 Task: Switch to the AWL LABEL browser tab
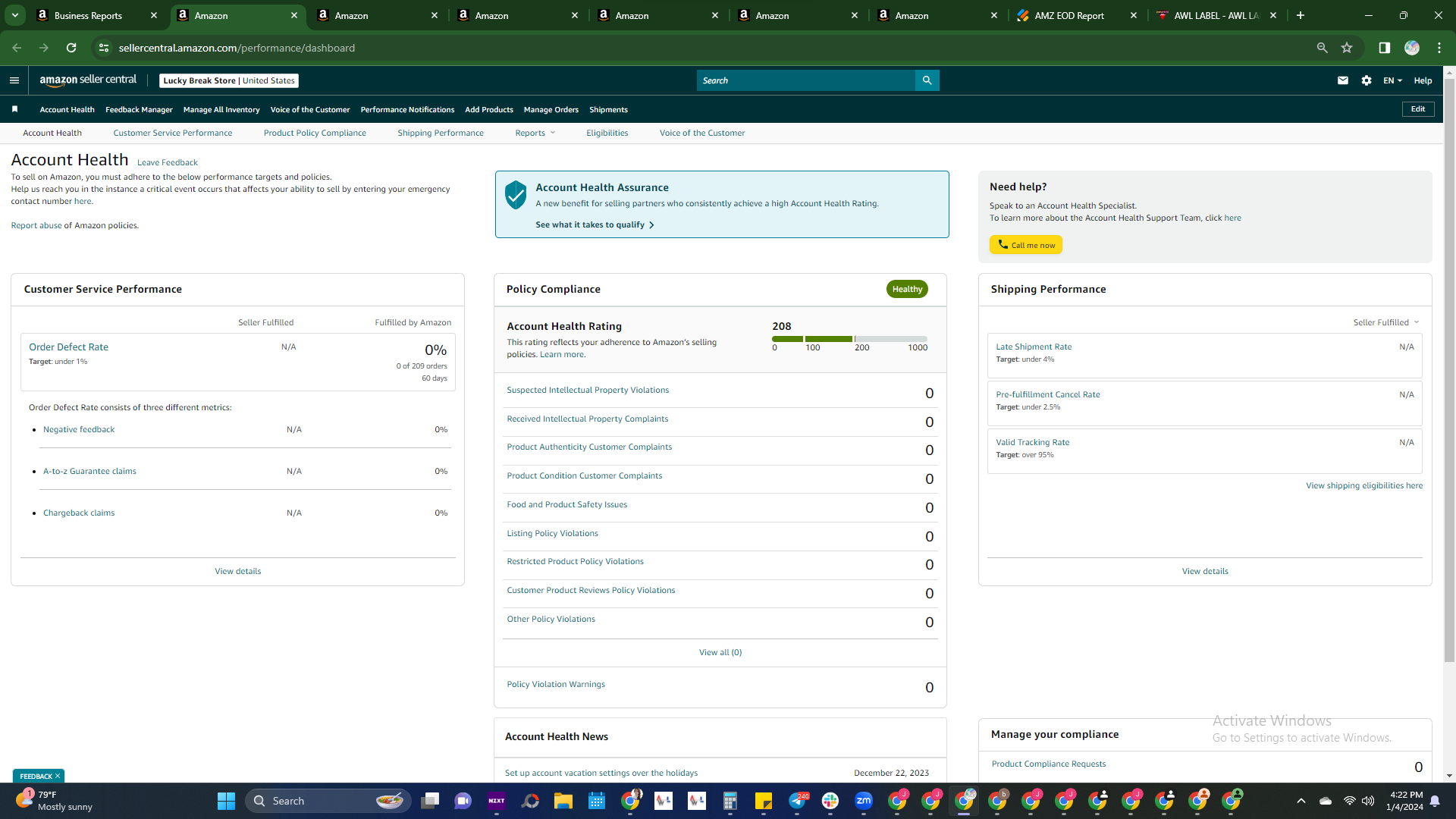[1216, 15]
